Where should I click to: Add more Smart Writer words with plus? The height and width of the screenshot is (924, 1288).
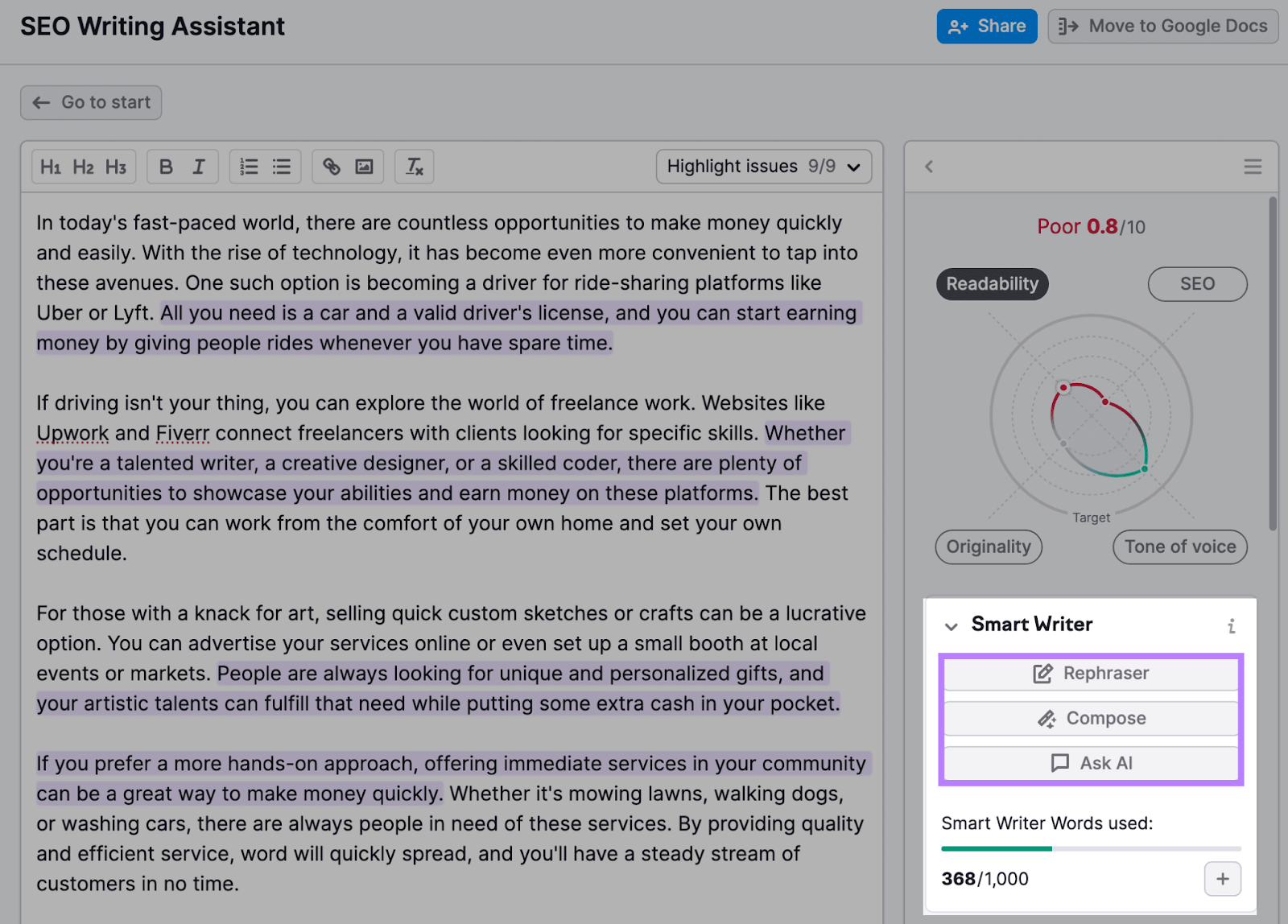click(x=1222, y=879)
